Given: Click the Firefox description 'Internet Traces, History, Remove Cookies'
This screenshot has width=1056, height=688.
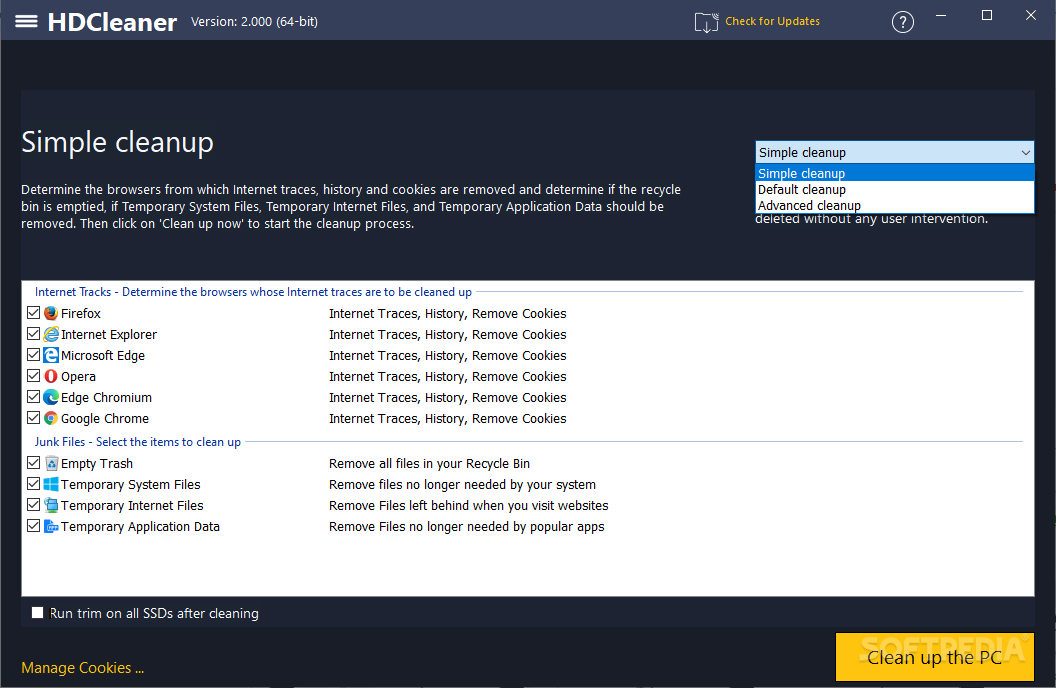Looking at the screenshot, I should coord(447,314).
